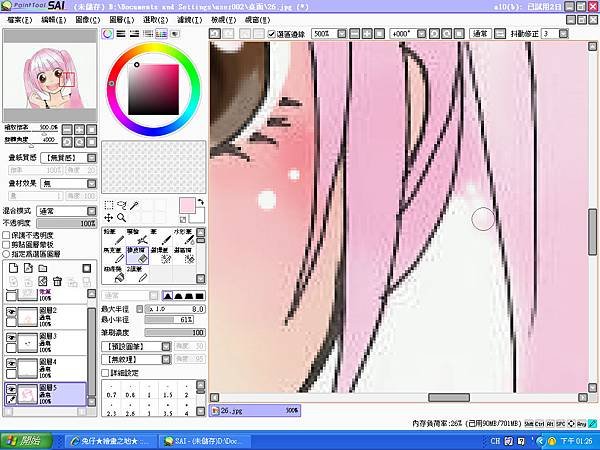
Task: Hide 圖層5 using its eye icon
Action: pyautogui.click(x=11, y=389)
